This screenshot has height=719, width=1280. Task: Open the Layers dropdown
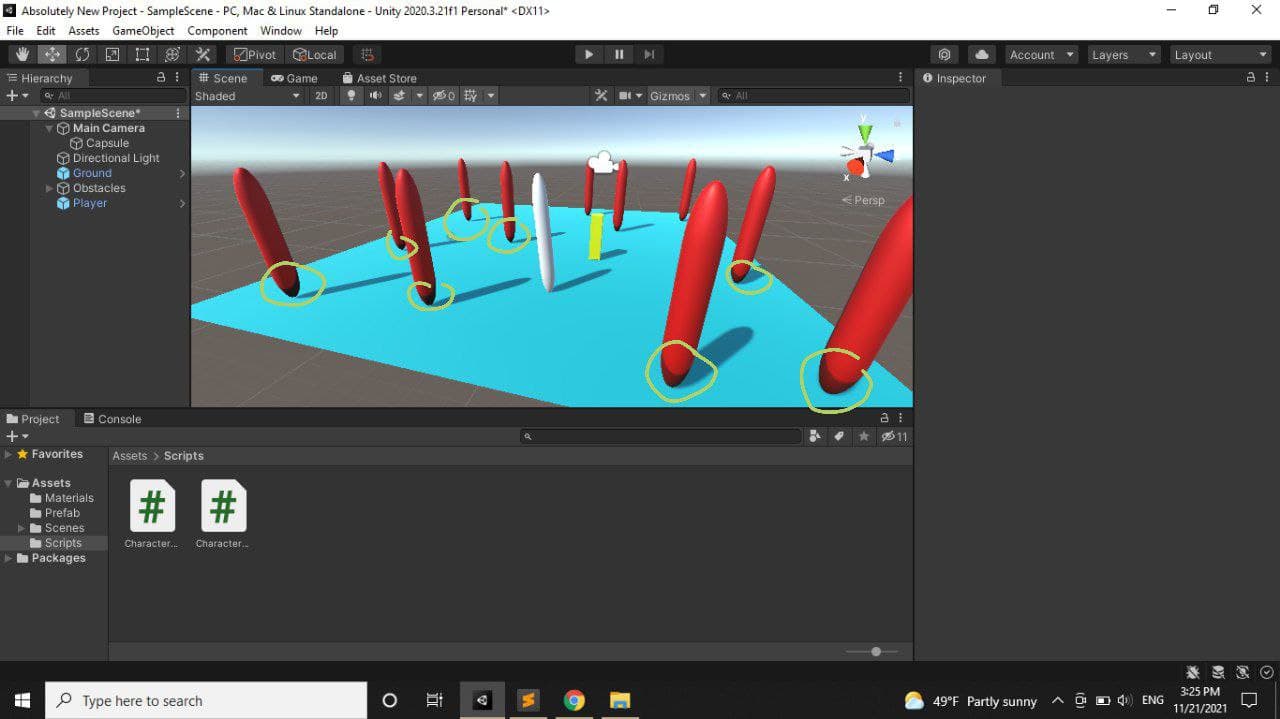coord(1123,55)
